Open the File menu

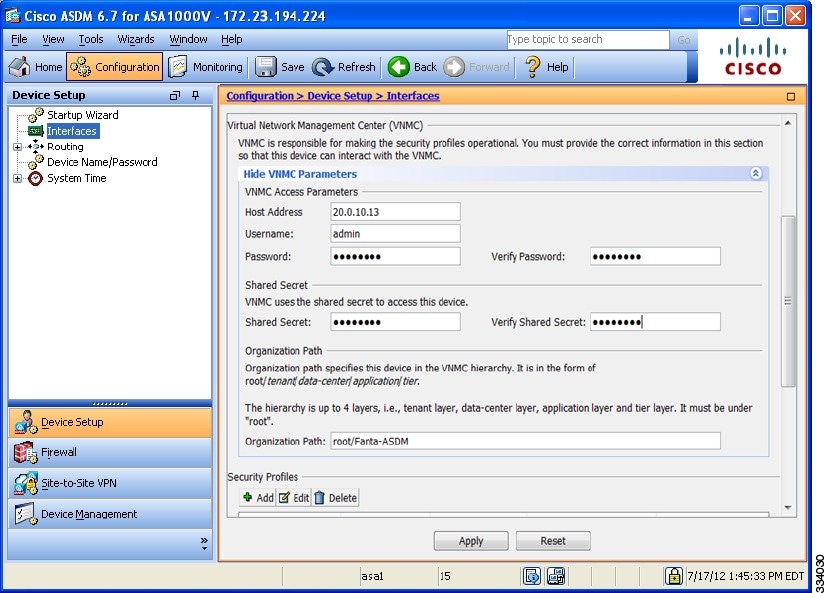point(20,39)
